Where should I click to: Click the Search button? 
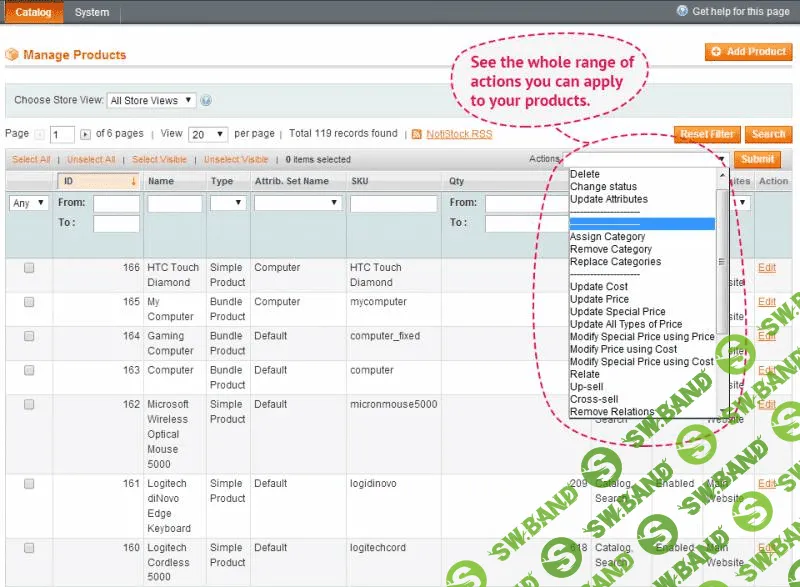pyautogui.click(x=768, y=133)
